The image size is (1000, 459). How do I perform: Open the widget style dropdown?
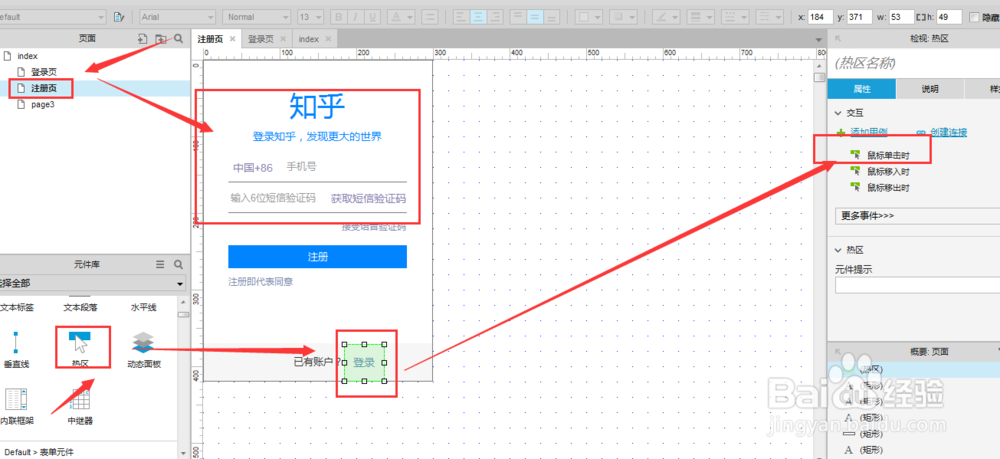pyautogui.click(x=52, y=17)
